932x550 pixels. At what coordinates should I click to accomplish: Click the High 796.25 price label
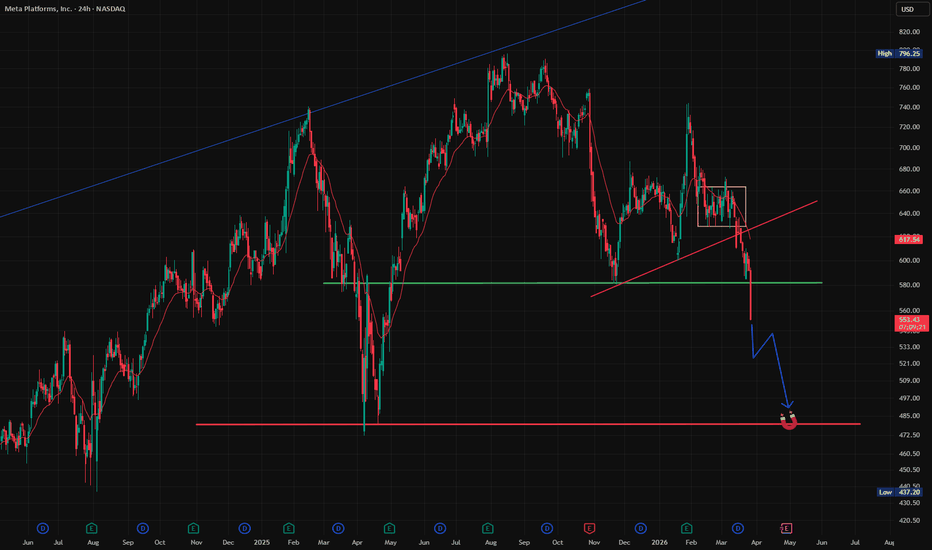click(x=899, y=54)
